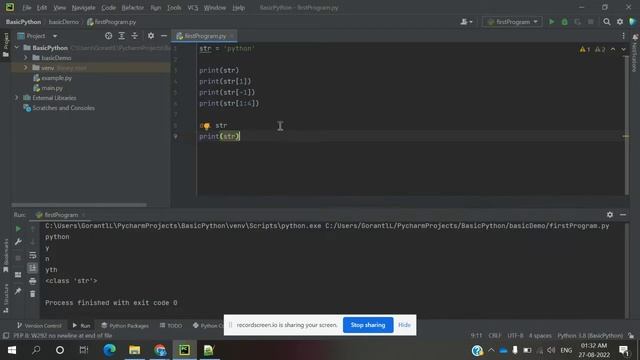Click Hide on the sharing notification

(404, 325)
